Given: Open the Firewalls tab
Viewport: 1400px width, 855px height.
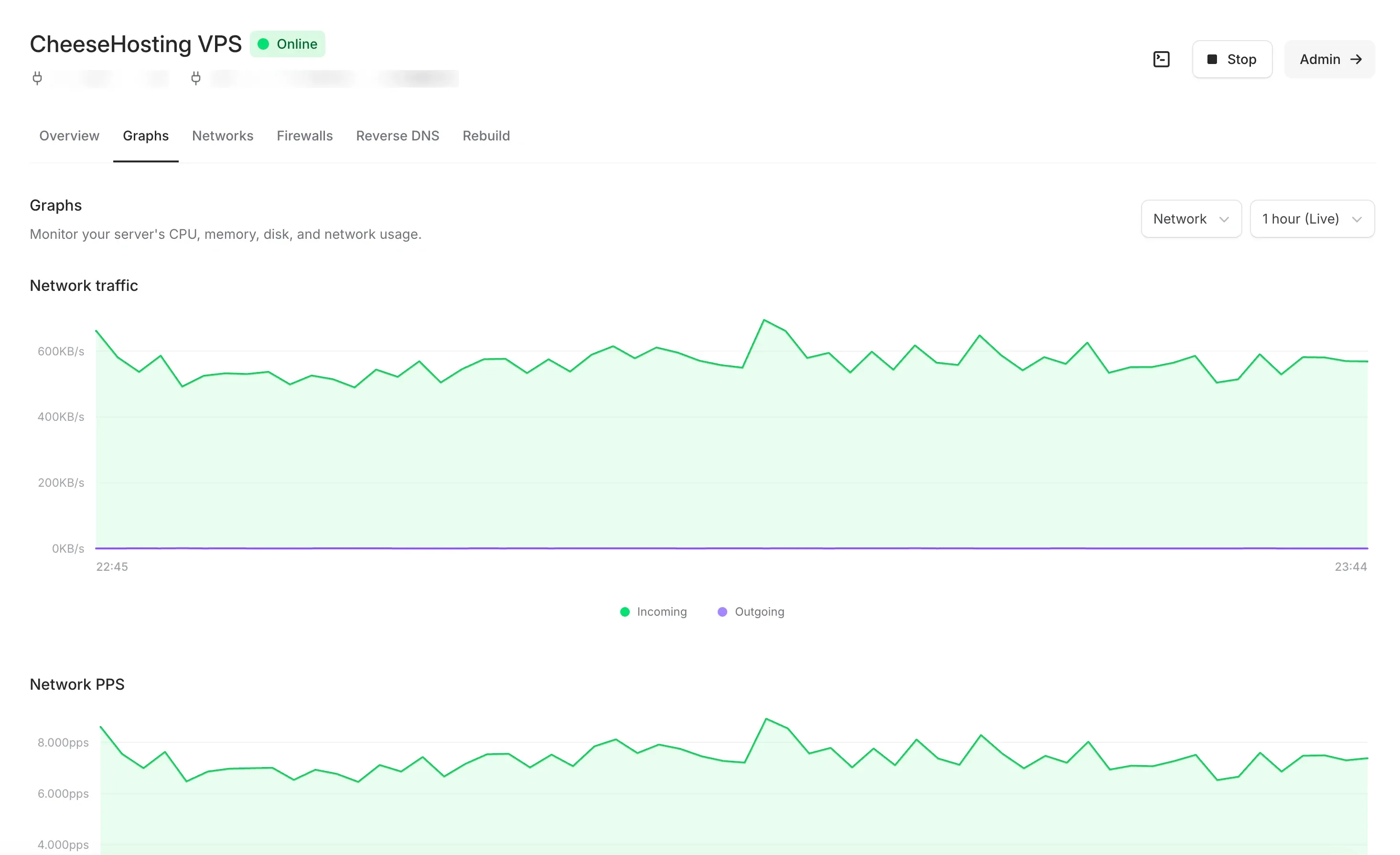Looking at the screenshot, I should point(304,135).
